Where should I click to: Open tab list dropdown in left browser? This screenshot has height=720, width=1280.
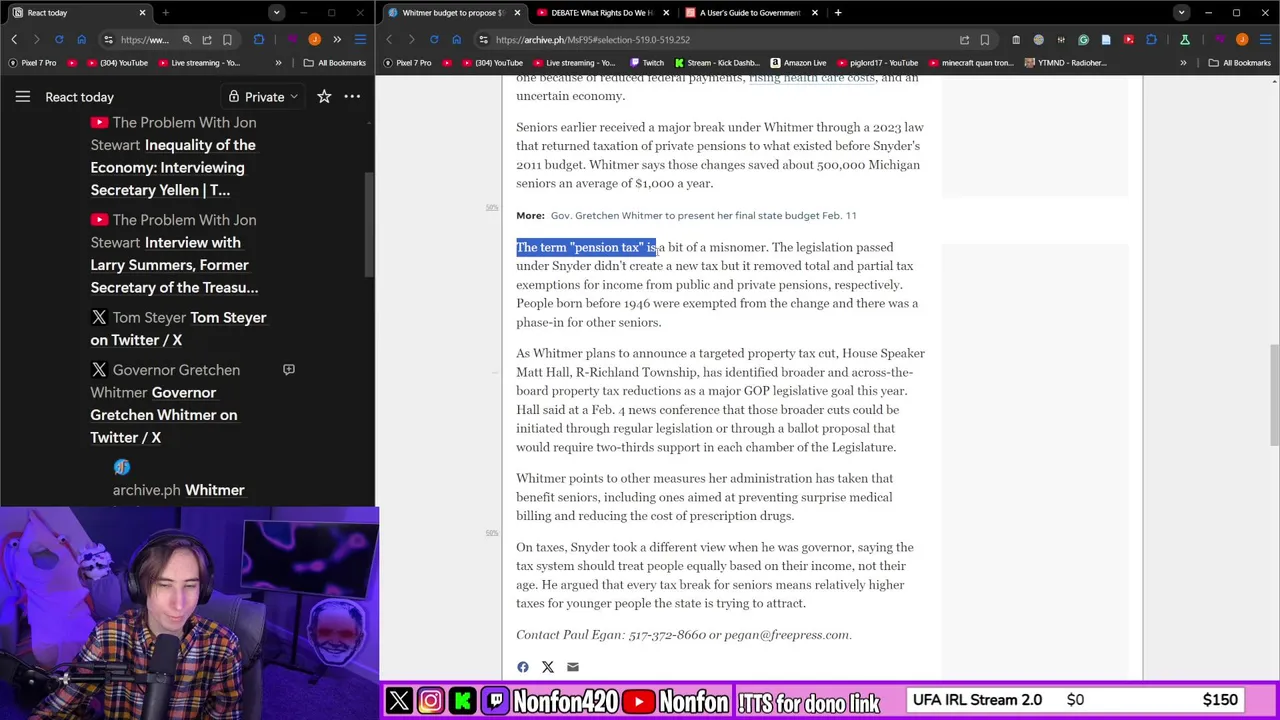pyautogui.click(x=276, y=13)
